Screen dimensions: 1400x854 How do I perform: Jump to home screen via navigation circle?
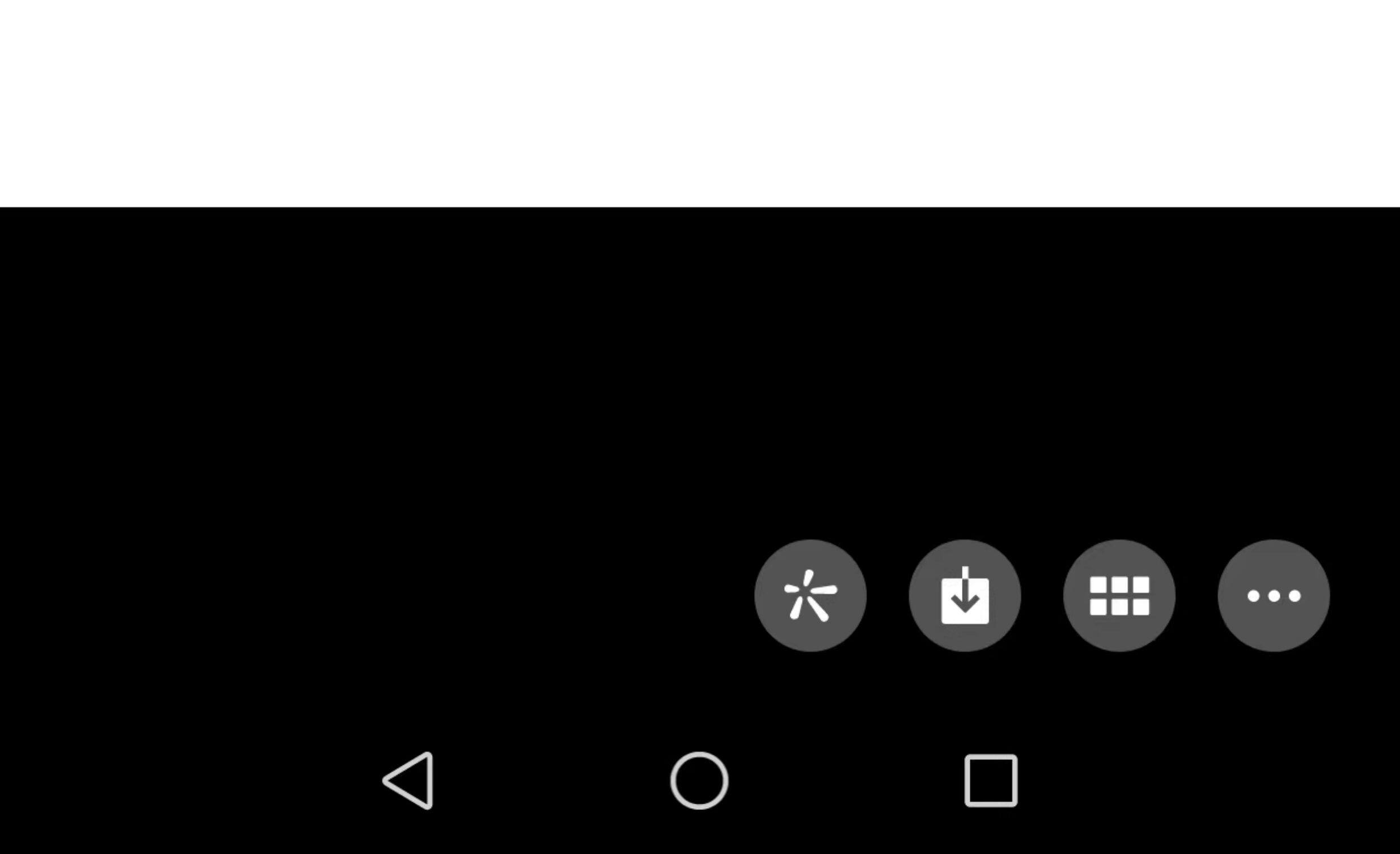699,780
